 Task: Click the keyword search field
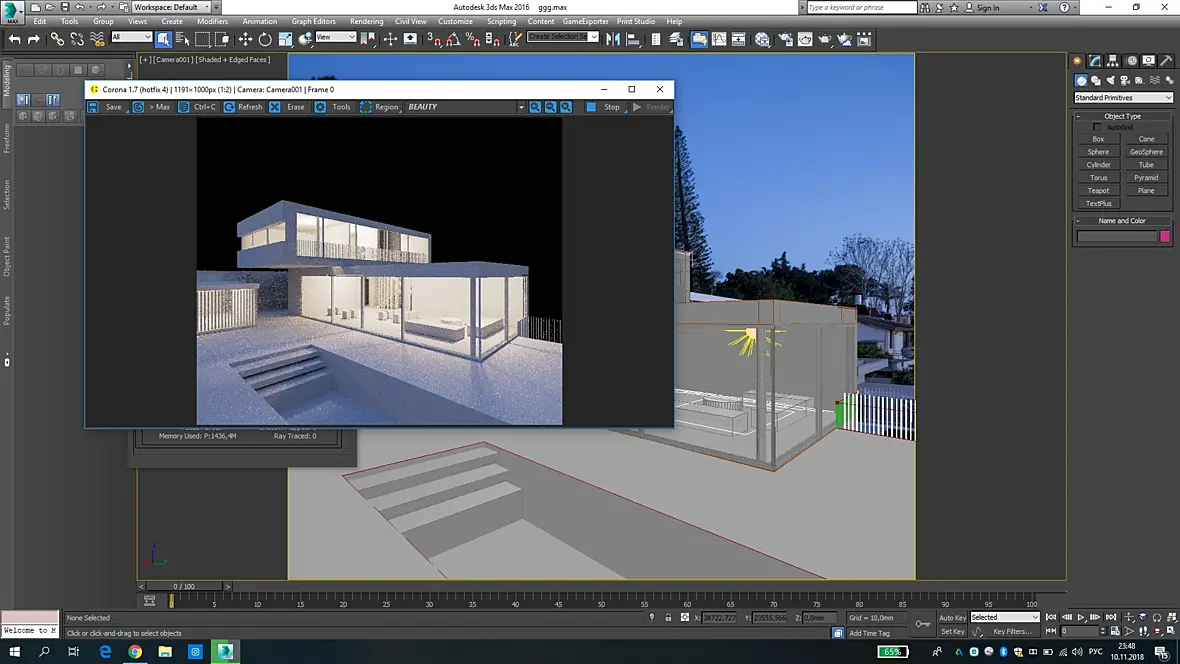click(861, 8)
